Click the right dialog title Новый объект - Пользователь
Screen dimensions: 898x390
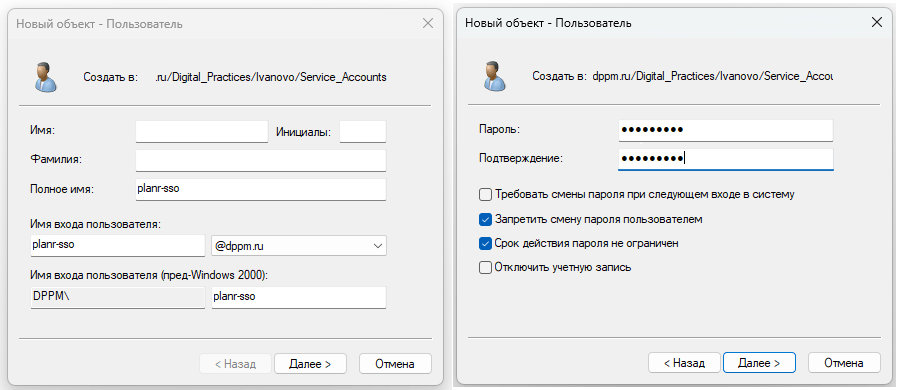[548, 23]
